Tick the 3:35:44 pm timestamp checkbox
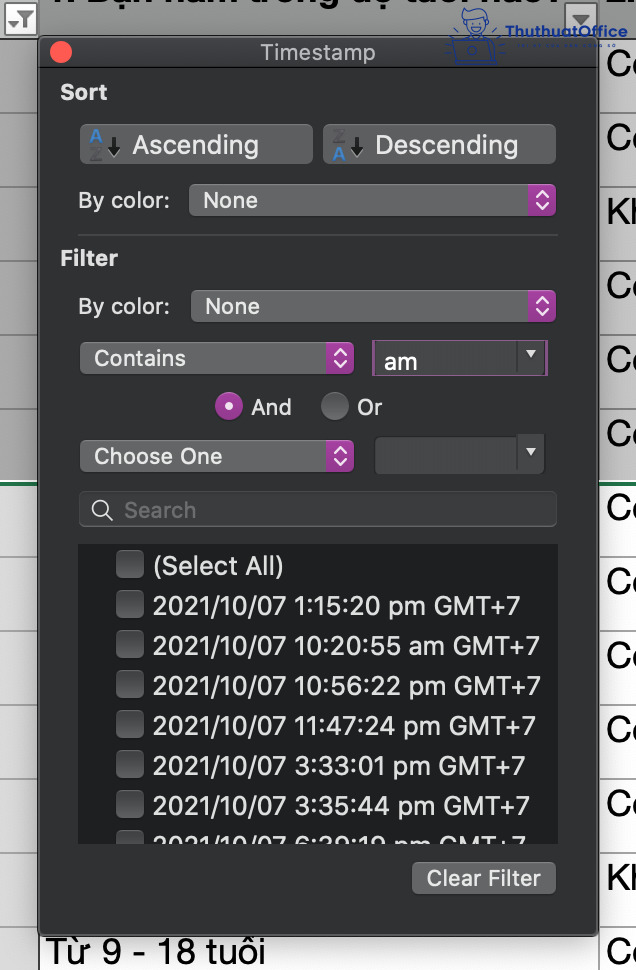 tap(130, 805)
